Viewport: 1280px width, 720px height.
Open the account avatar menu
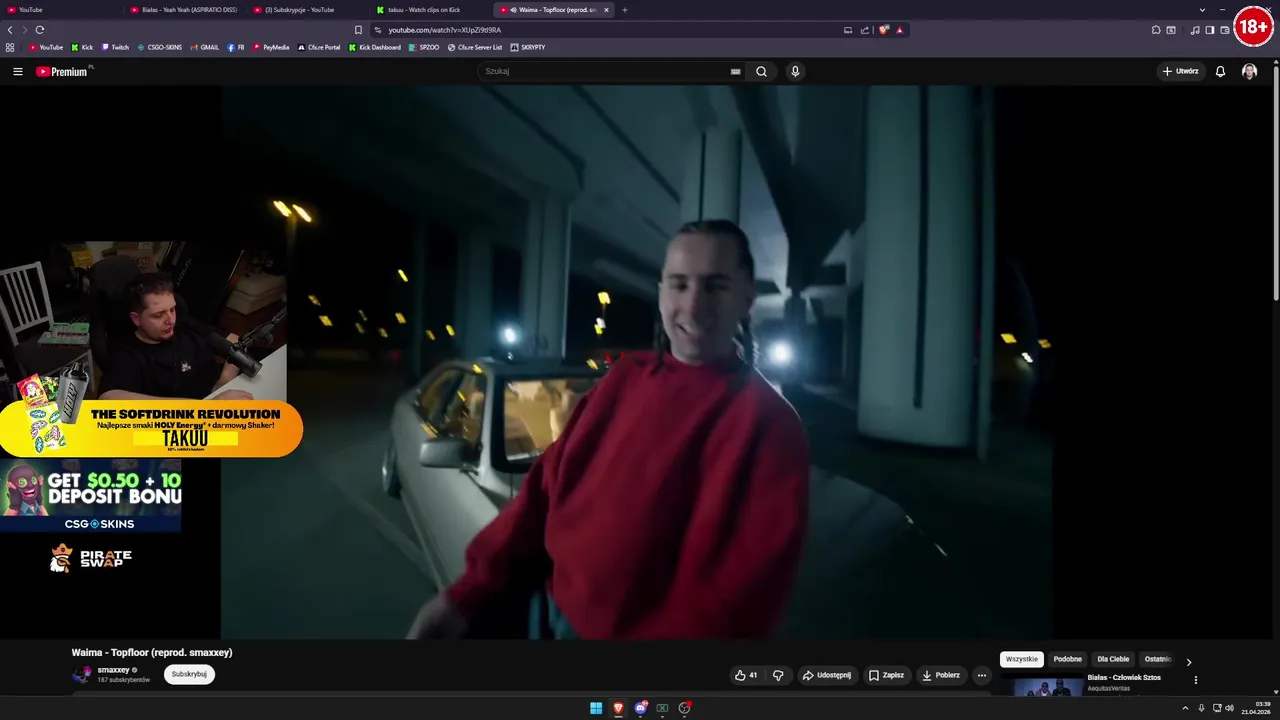tap(1249, 71)
